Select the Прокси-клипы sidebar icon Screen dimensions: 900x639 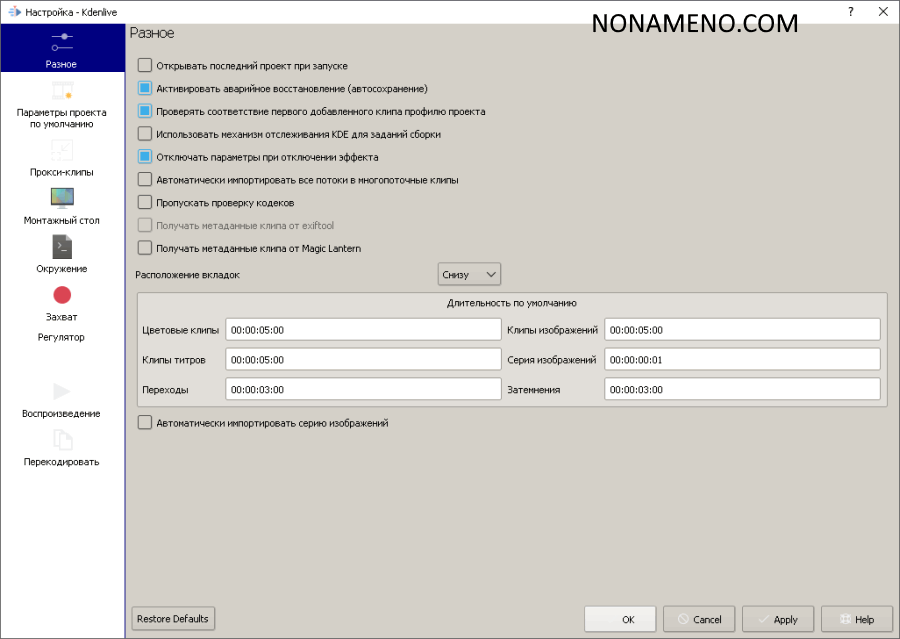pyautogui.click(x=62, y=150)
